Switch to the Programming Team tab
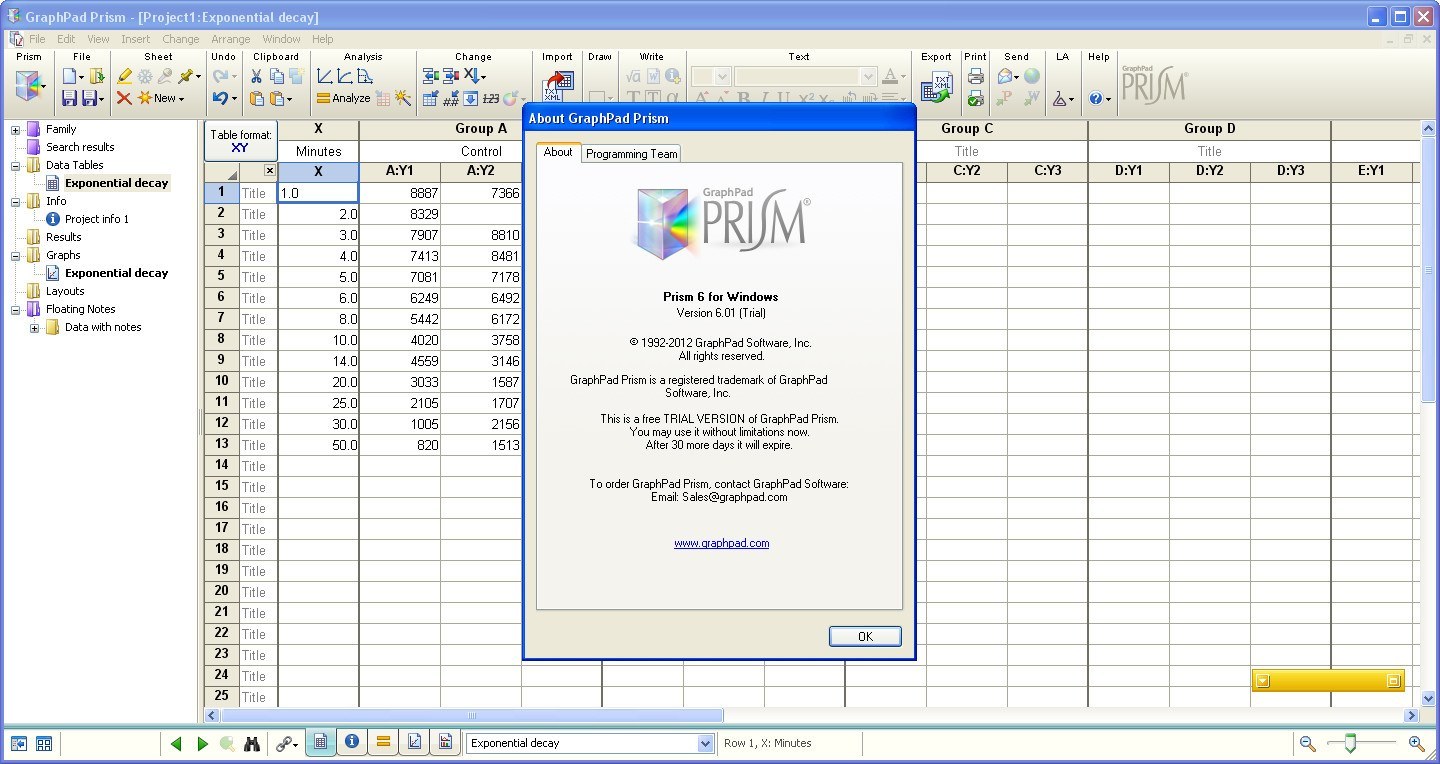 point(631,153)
